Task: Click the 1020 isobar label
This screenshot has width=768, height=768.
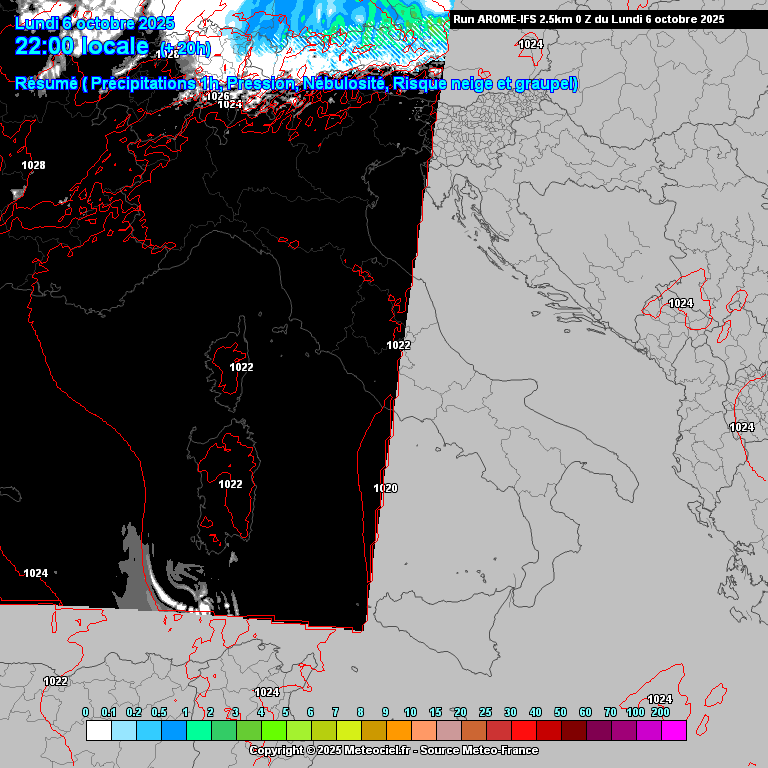Action: pyautogui.click(x=385, y=488)
